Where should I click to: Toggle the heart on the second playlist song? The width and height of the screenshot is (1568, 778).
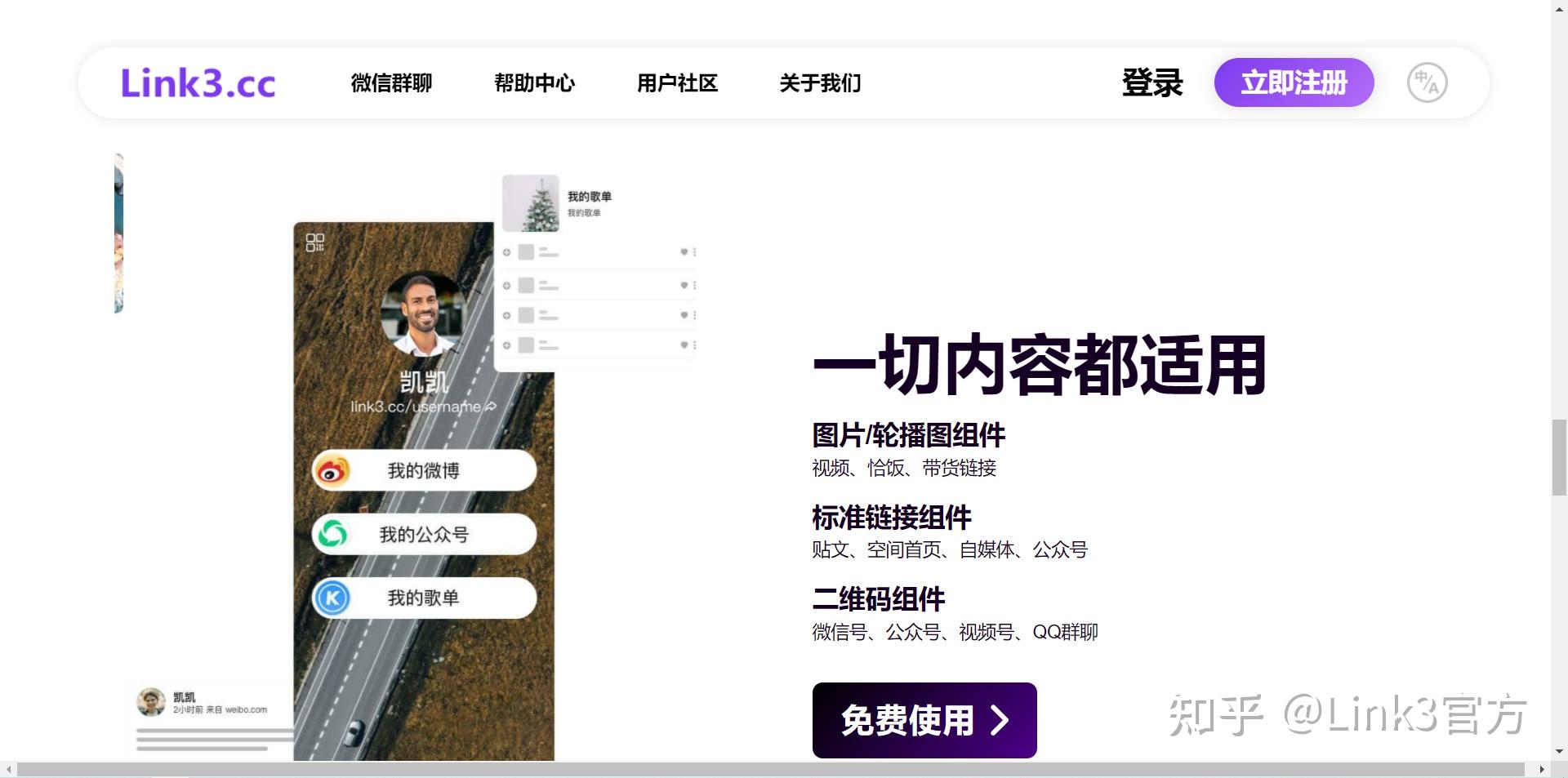[x=683, y=284]
